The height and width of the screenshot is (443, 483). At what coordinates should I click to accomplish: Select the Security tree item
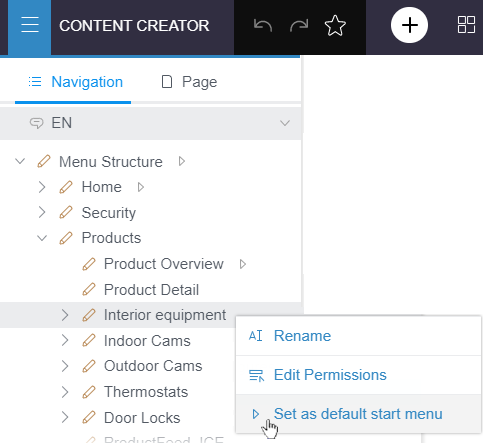109,213
